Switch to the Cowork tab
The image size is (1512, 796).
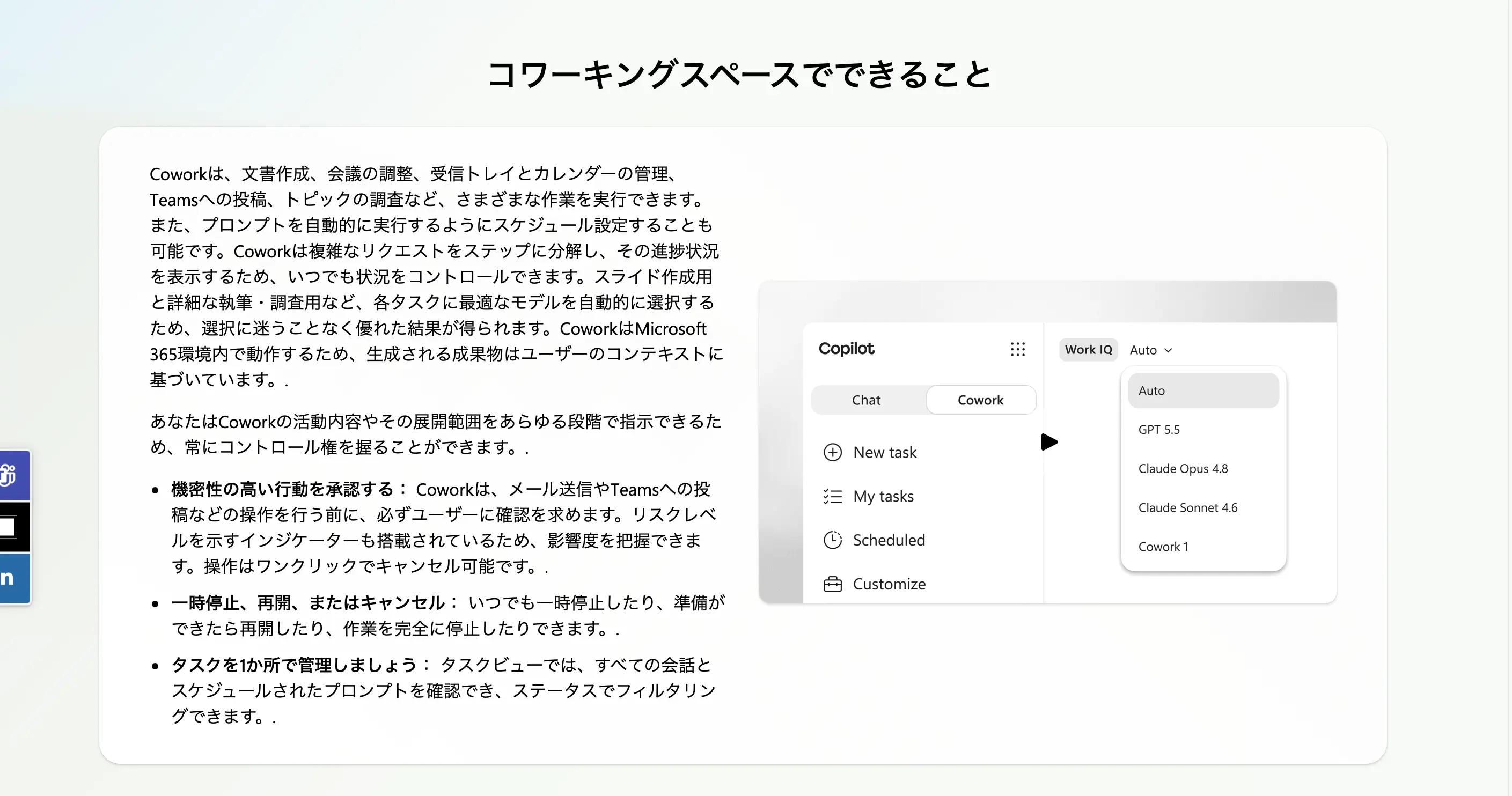coord(980,400)
